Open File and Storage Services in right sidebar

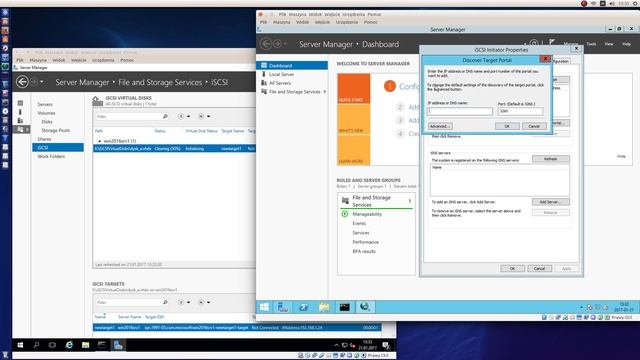[294, 92]
